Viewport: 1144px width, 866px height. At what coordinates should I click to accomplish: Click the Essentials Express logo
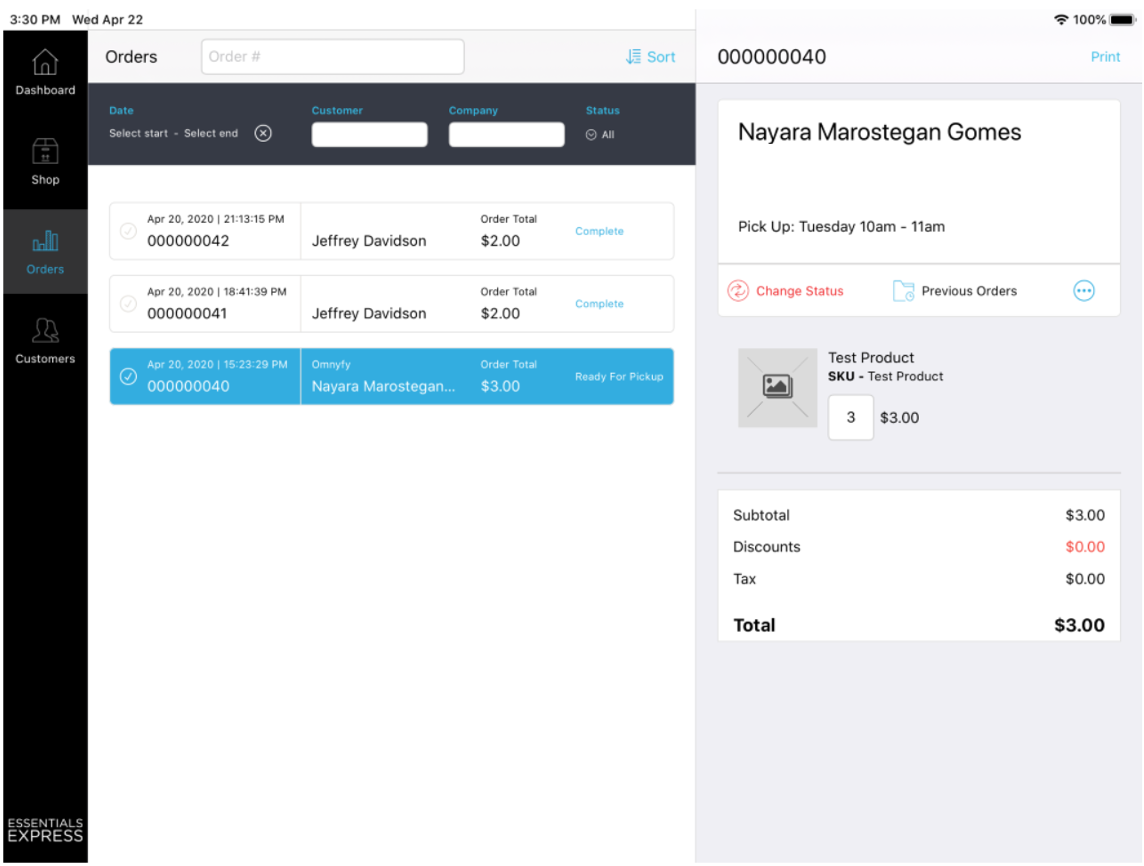45,830
